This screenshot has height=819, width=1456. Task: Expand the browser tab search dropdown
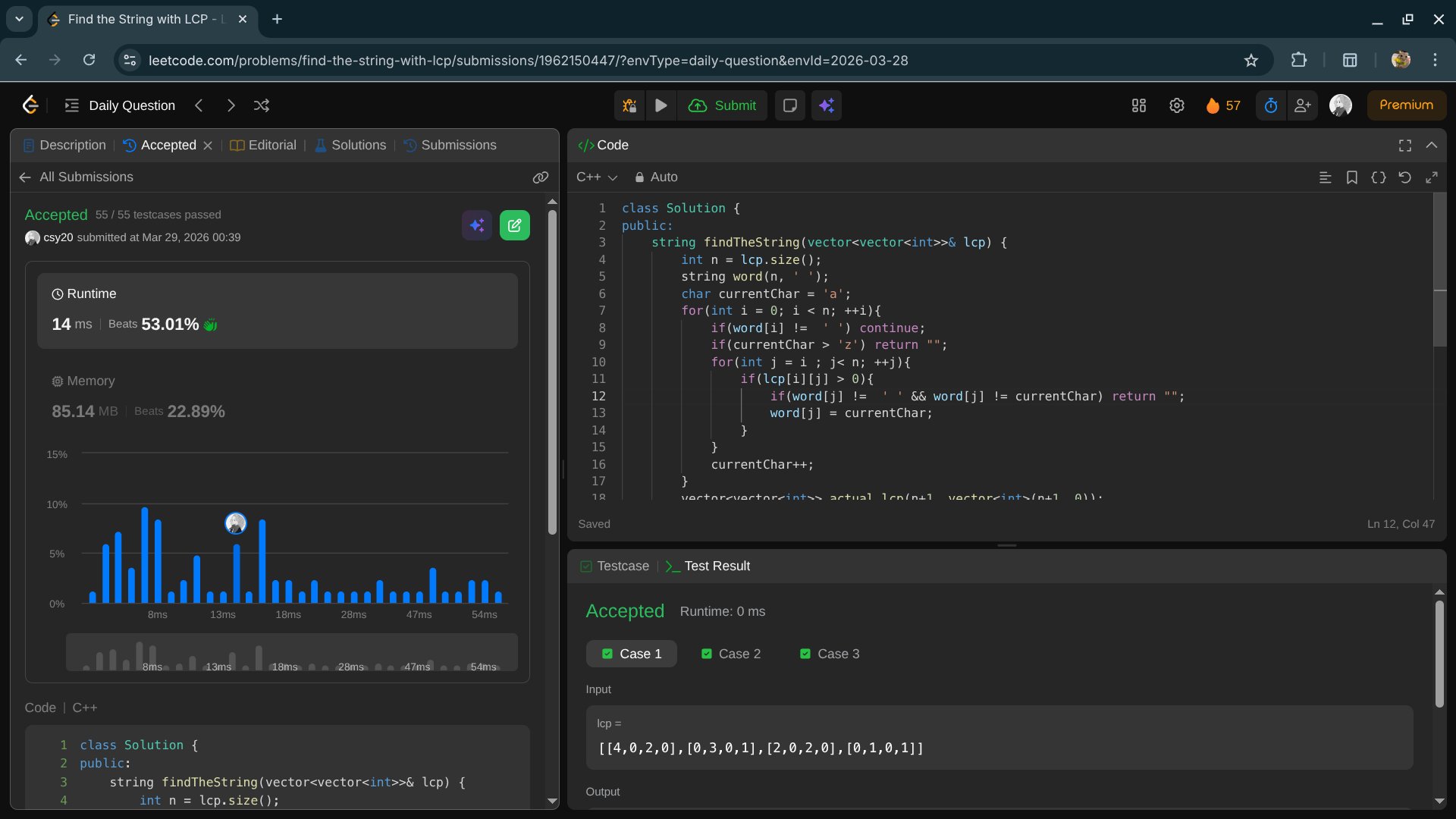(19, 19)
